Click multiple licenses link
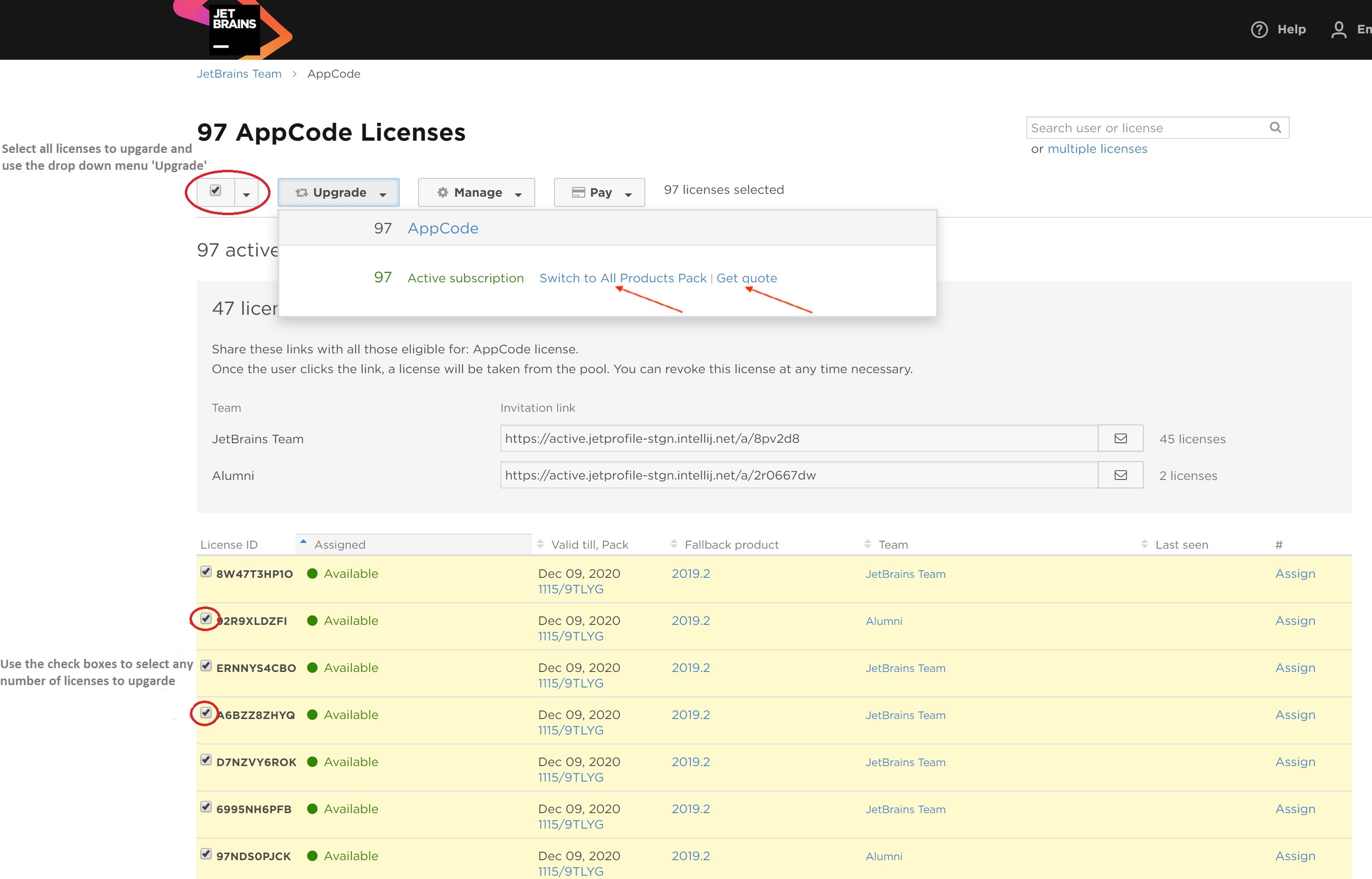This screenshot has width=1372, height=879. click(x=1097, y=148)
